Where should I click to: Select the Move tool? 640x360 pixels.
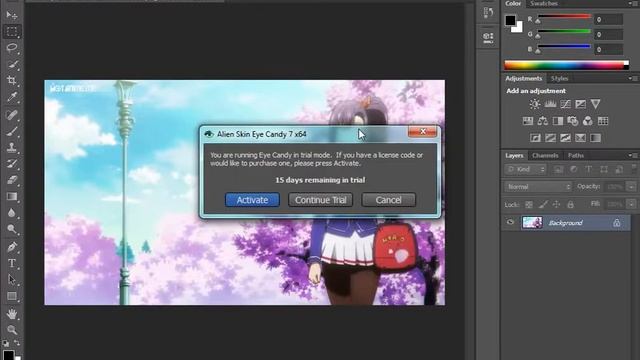click(x=12, y=15)
